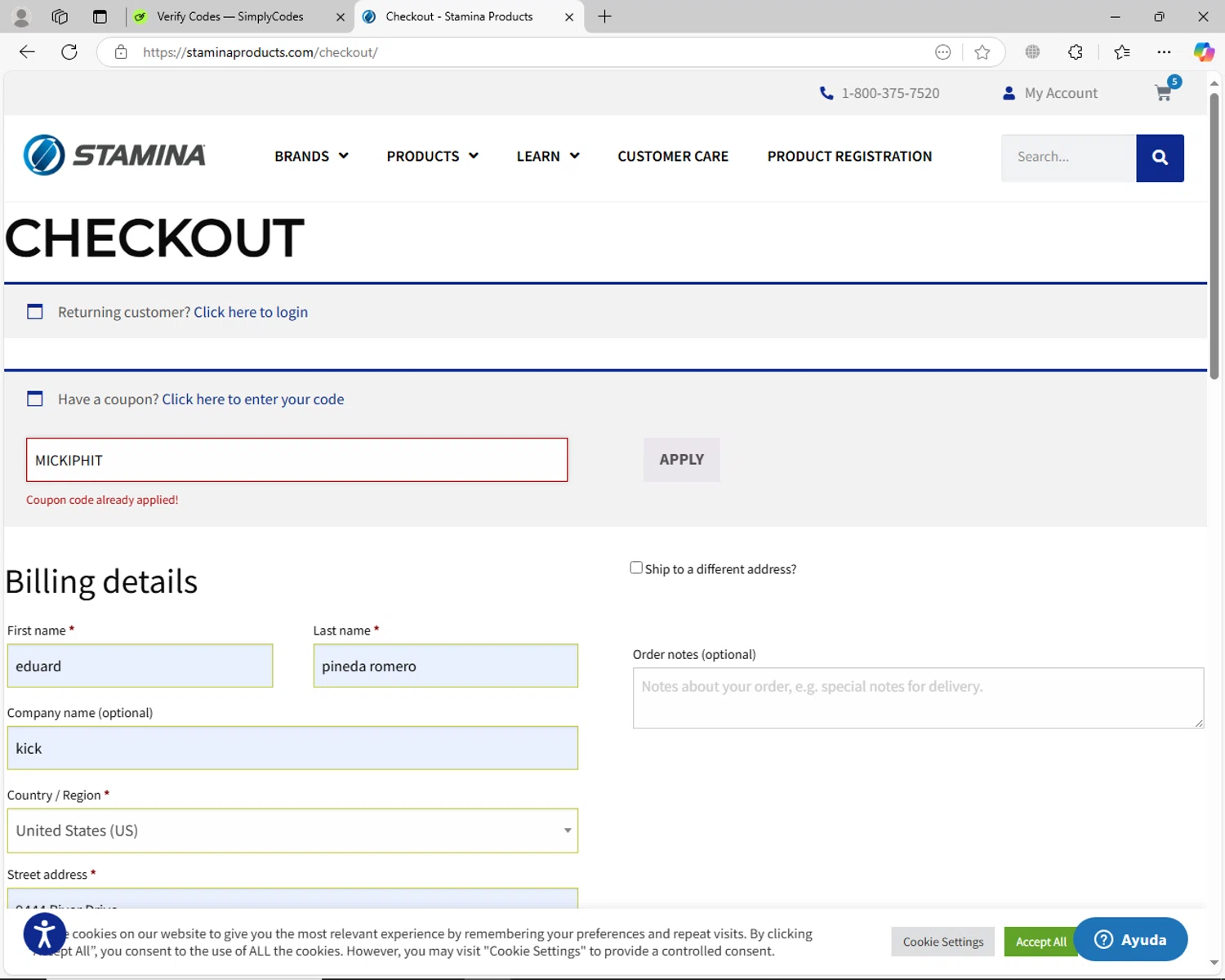
Task: Switch to Verify Codes — SimplyCodes tab
Action: coord(240,16)
